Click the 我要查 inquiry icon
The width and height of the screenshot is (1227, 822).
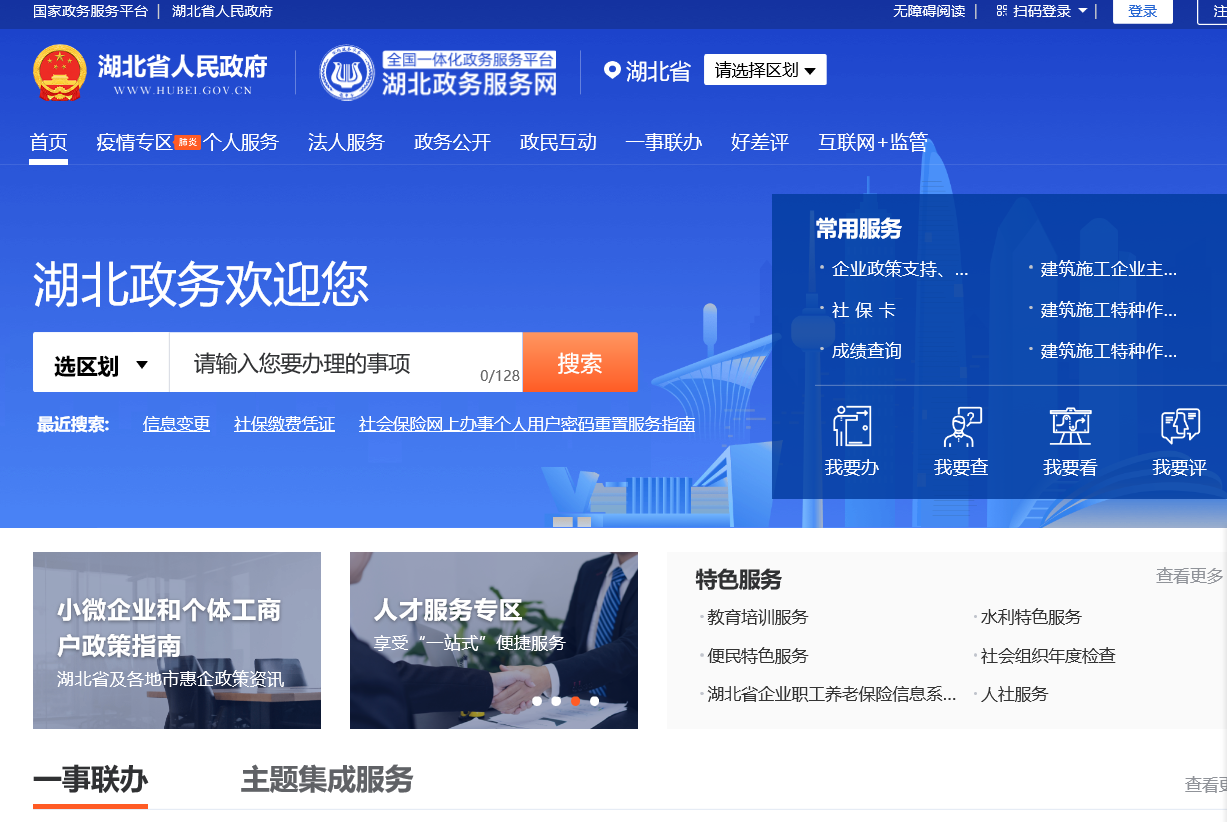pos(961,427)
